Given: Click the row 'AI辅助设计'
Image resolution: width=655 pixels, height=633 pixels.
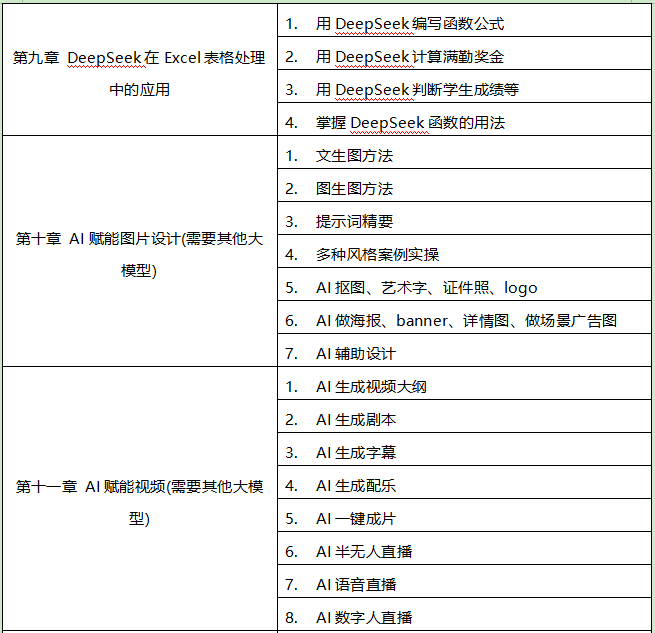Looking at the screenshot, I should [x=464, y=351].
